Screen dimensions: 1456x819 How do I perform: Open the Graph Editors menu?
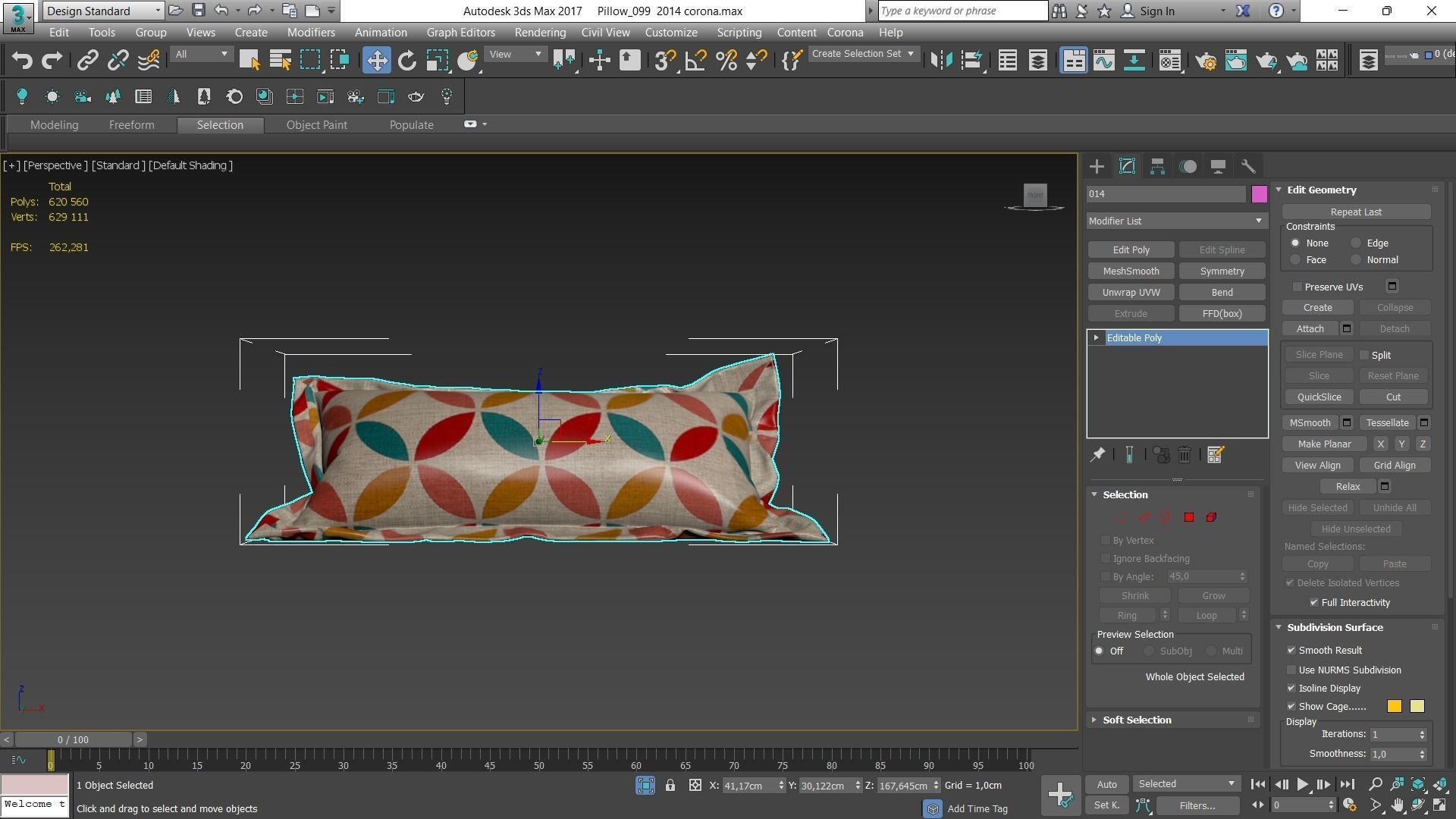click(x=460, y=33)
